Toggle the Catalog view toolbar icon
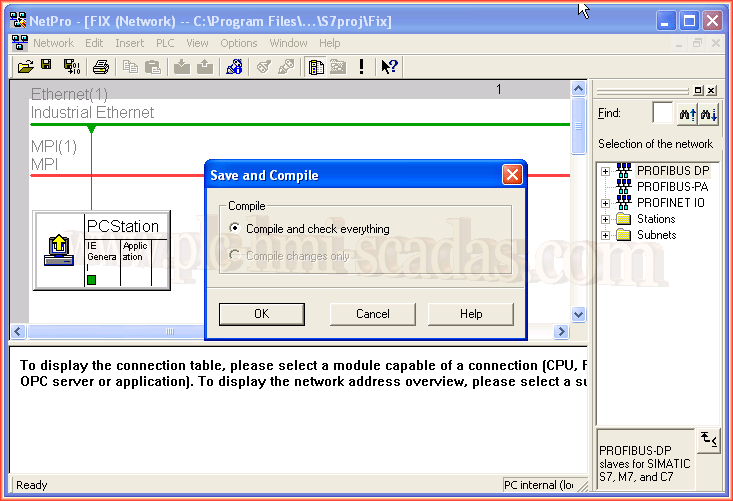 315,67
